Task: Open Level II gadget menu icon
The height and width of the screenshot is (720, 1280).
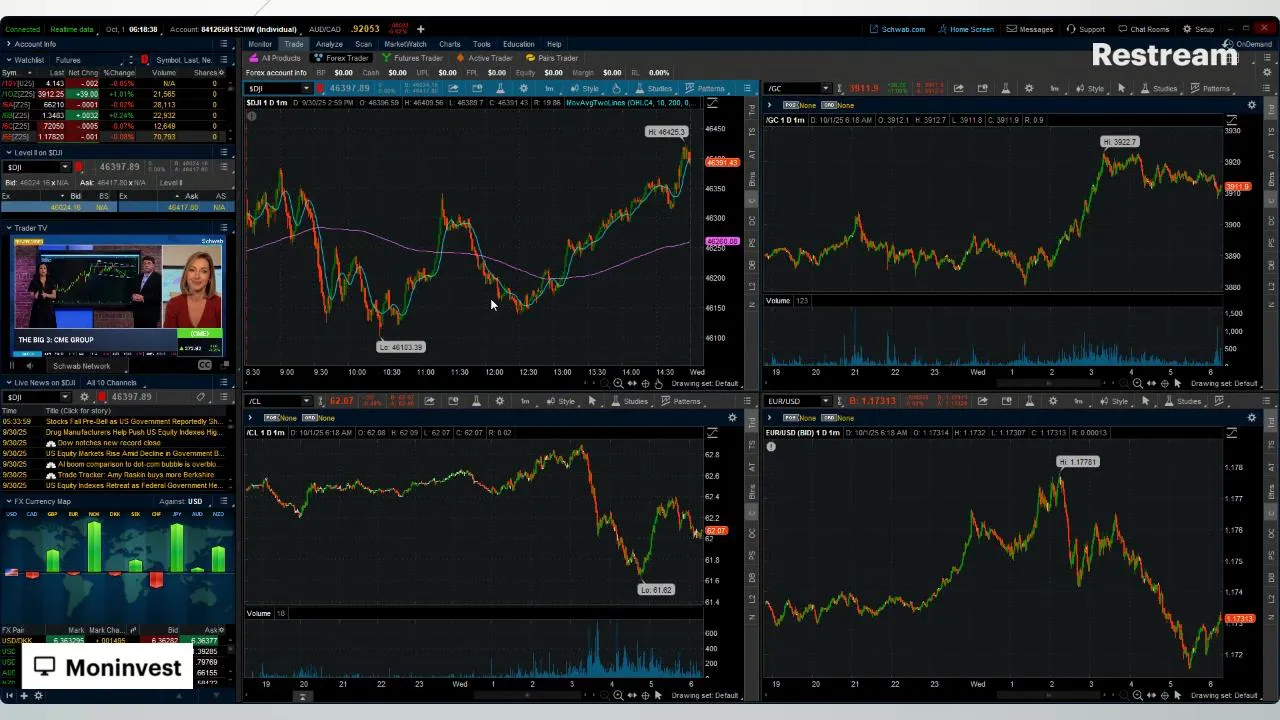Action: pos(224,152)
